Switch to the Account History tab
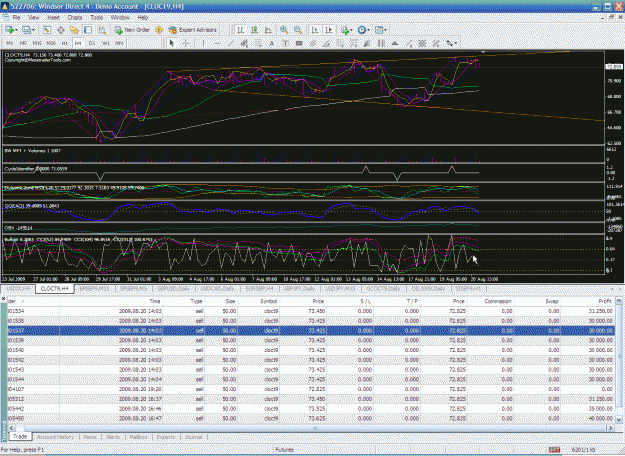The width and height of the screenshot is (625, 456). (x=55, y=437)
